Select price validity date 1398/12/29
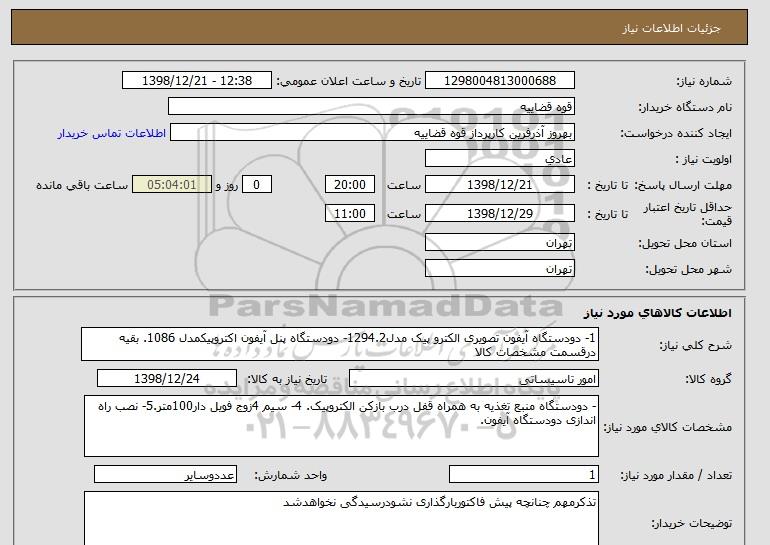This screenshot has width=770, height=545. pyautogui.click(x=499, y=214)
